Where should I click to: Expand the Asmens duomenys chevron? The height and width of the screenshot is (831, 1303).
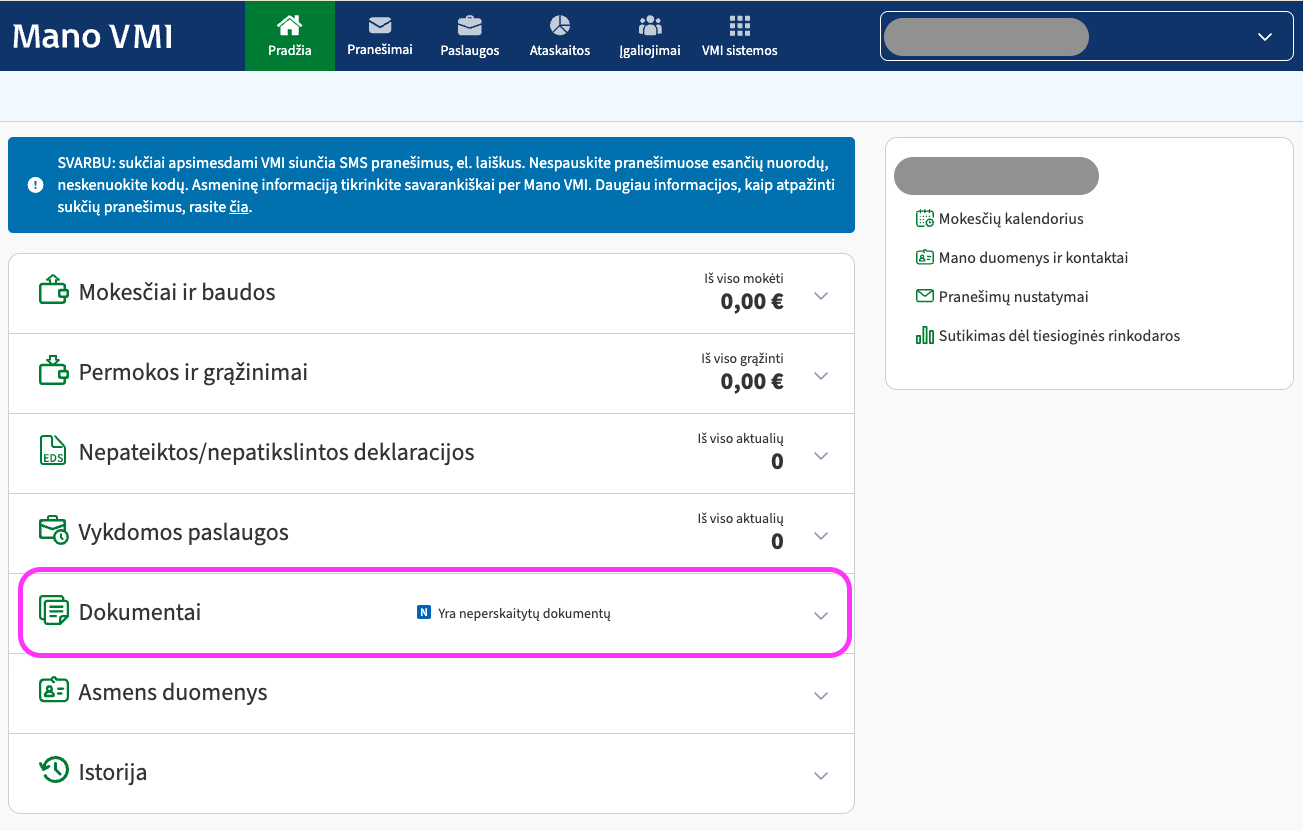[x=821, y=696]
